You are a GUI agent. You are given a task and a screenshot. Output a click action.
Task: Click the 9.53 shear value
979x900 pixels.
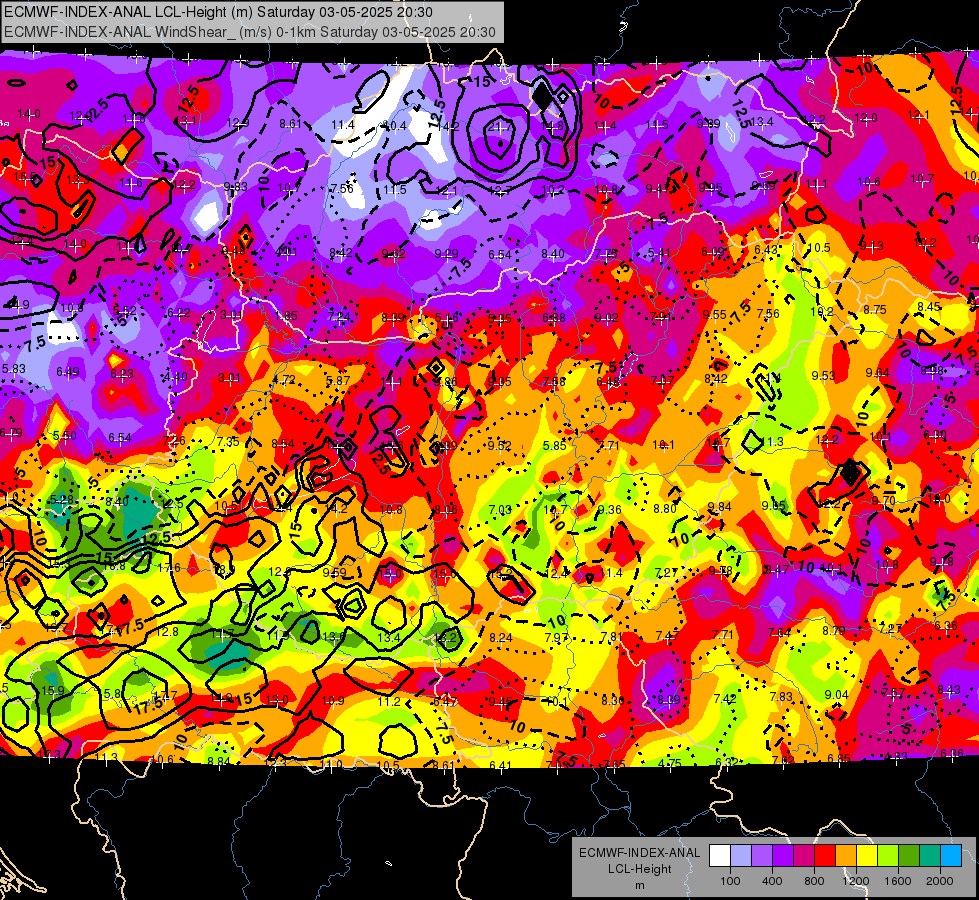pyautogui.click(x=824, y=375)
